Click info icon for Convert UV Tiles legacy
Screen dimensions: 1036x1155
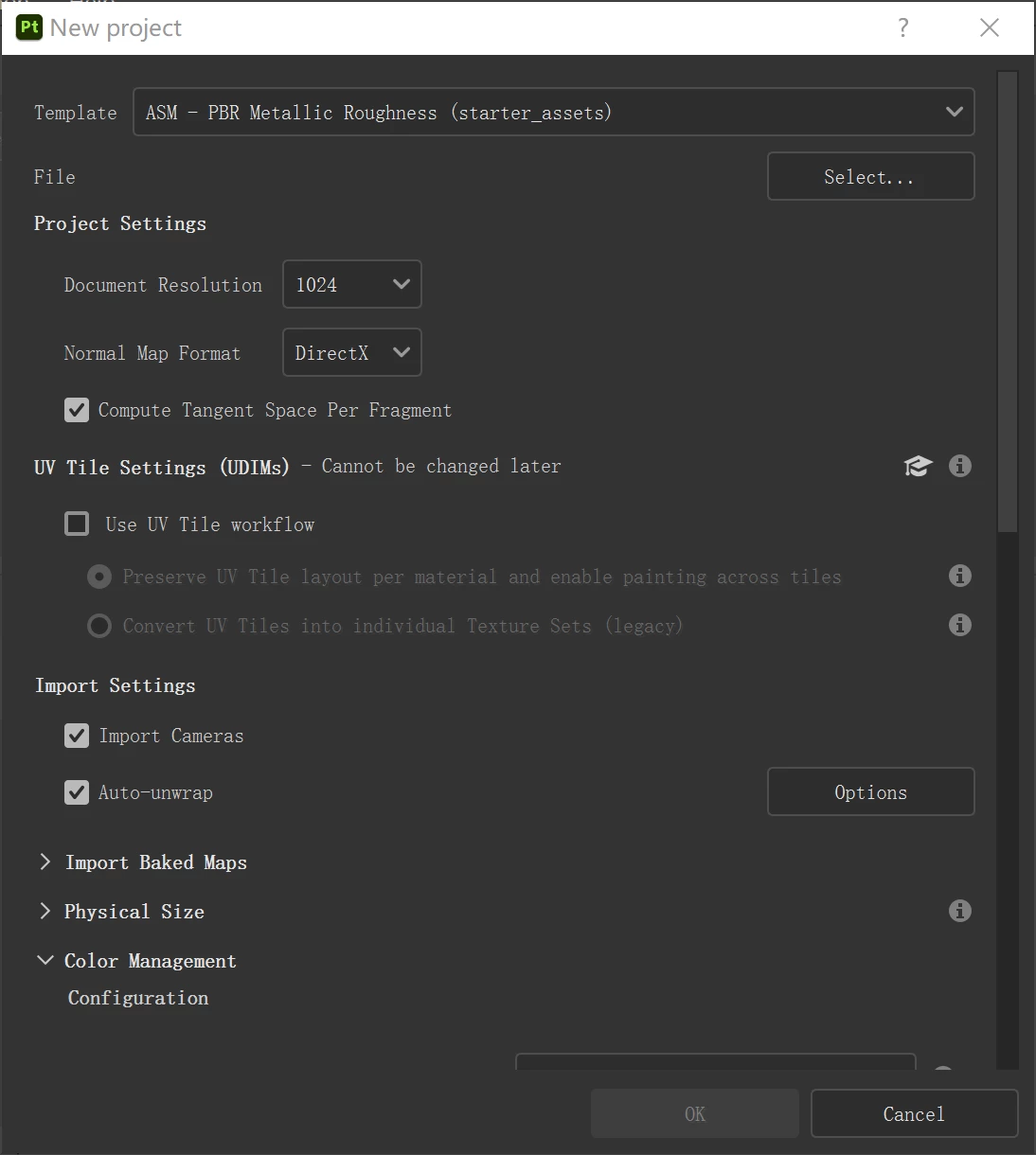[960, 625]
